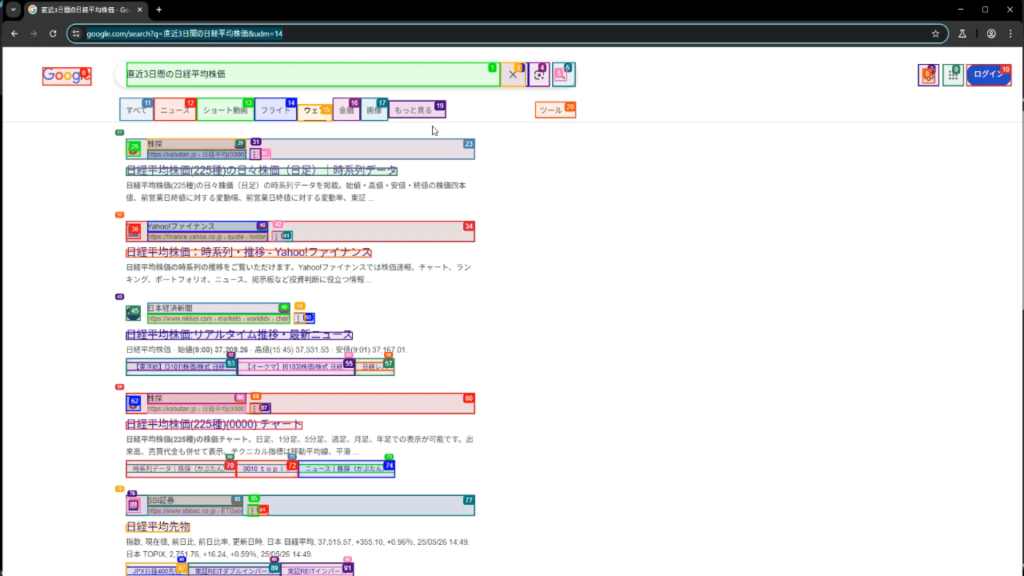Open the Google apps grid icon
1024x576 pixels.
coord(953,75)
